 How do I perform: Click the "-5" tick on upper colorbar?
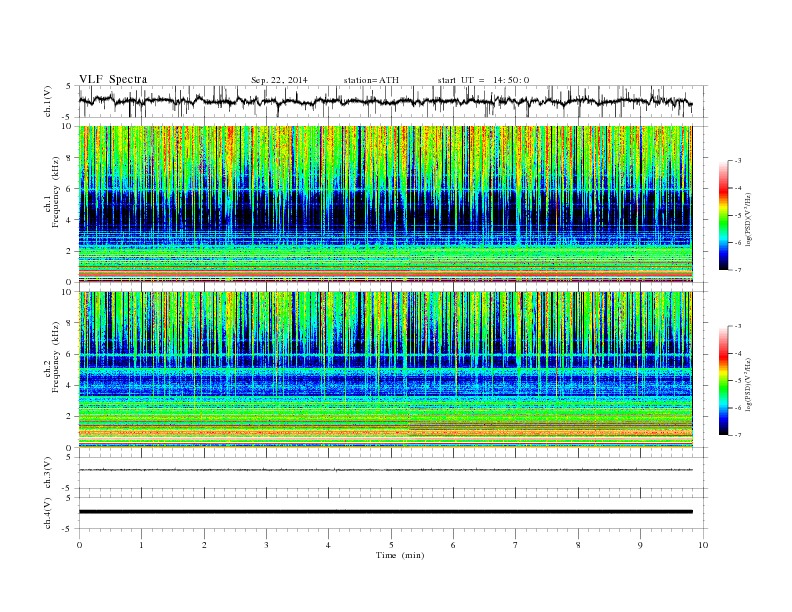pos(738,216)
